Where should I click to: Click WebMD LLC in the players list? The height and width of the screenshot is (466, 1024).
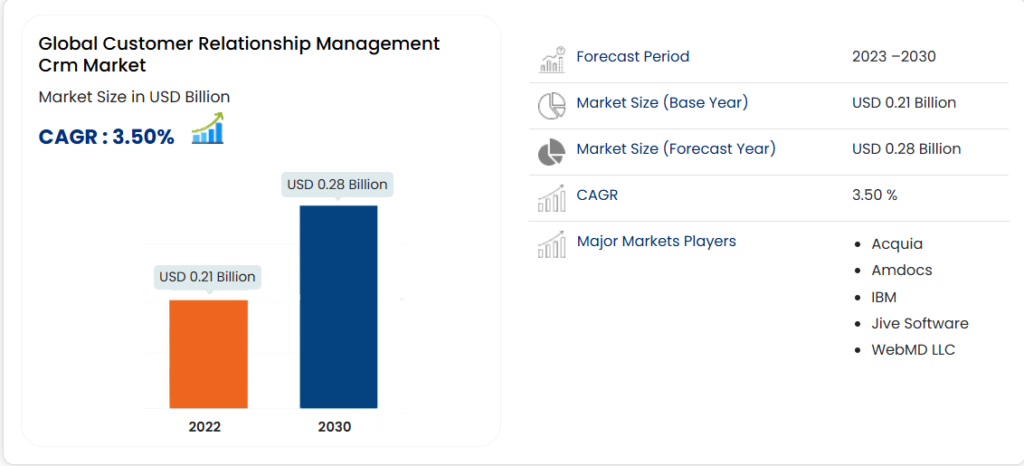[913, 350]
